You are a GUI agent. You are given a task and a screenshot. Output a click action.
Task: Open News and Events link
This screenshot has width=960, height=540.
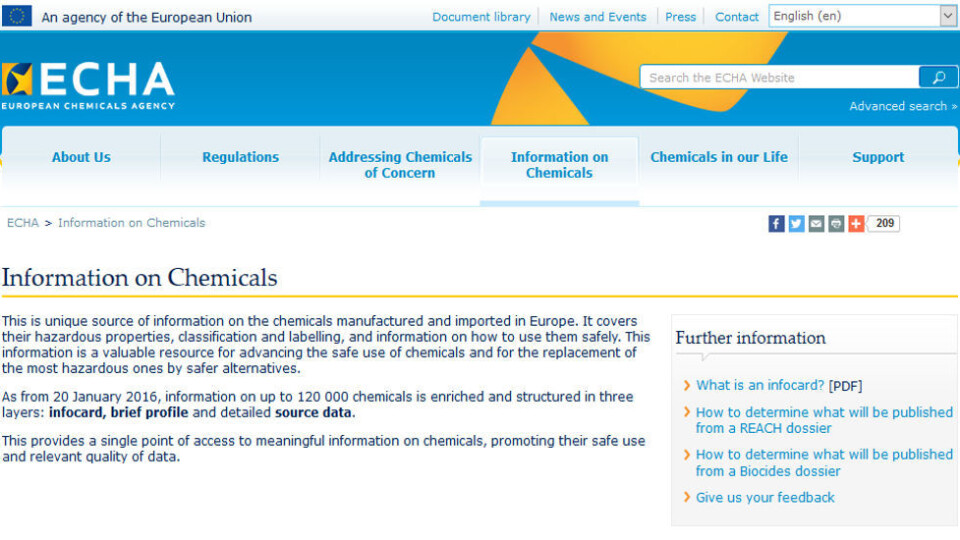click(598, 17)
